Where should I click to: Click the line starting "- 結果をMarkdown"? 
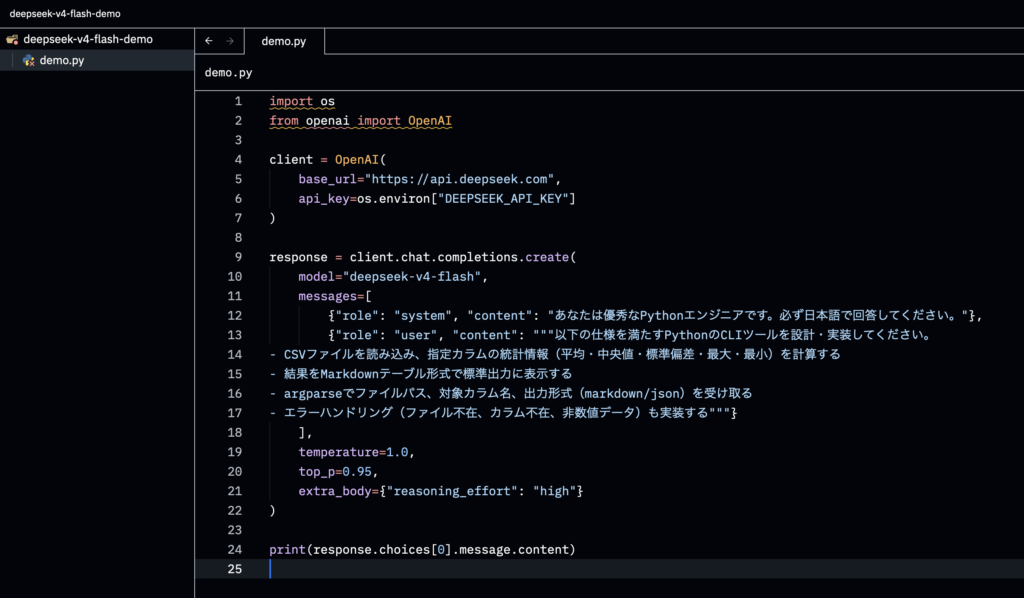coord(421,374)
